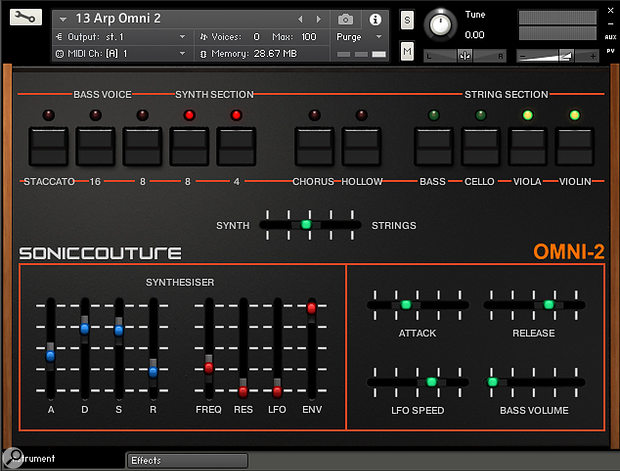Click the Memory chip icon
Image resolution: width=620 pixels, height=471 pixels.
pos(203,54)
